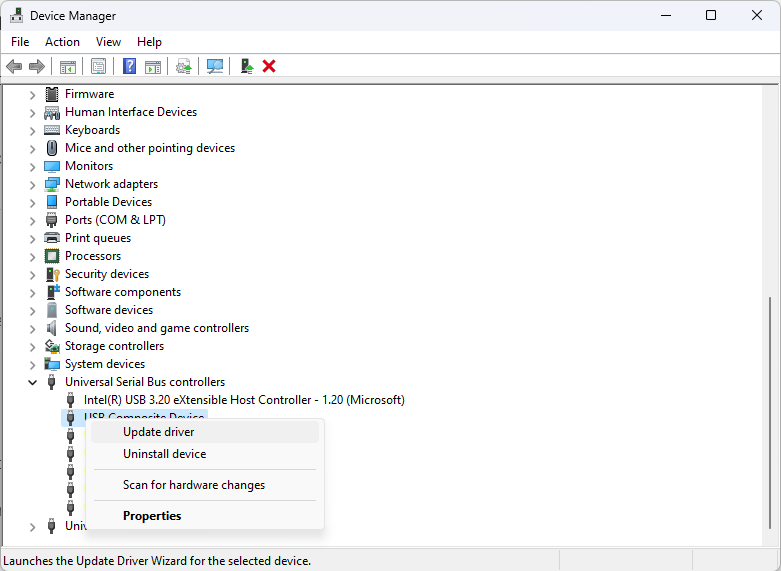Select the System devices icon
This screenshot has height=571, width=781.
tap(52, 364)
